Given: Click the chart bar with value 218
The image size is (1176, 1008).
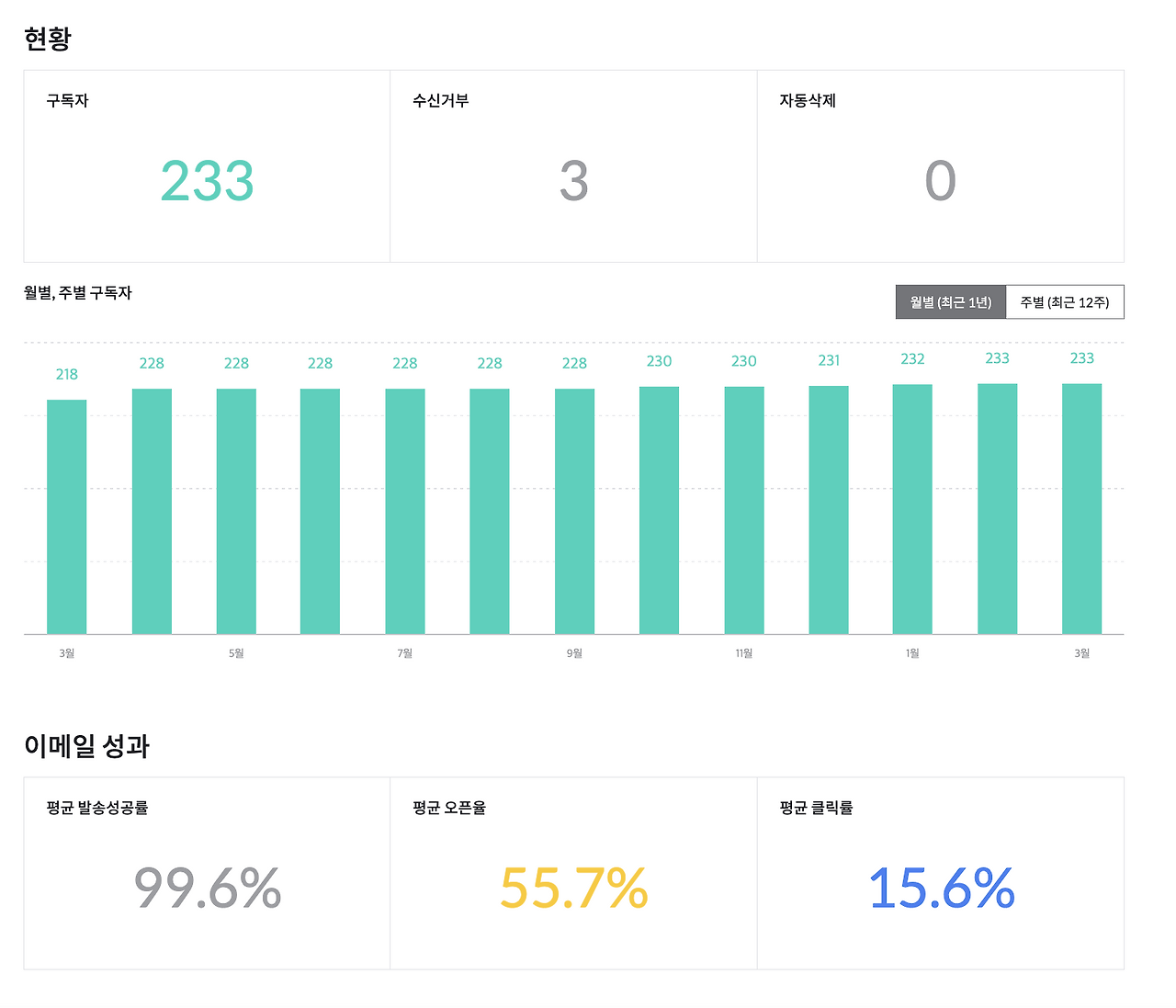Looking at the screenshot, I should point(67,517).
